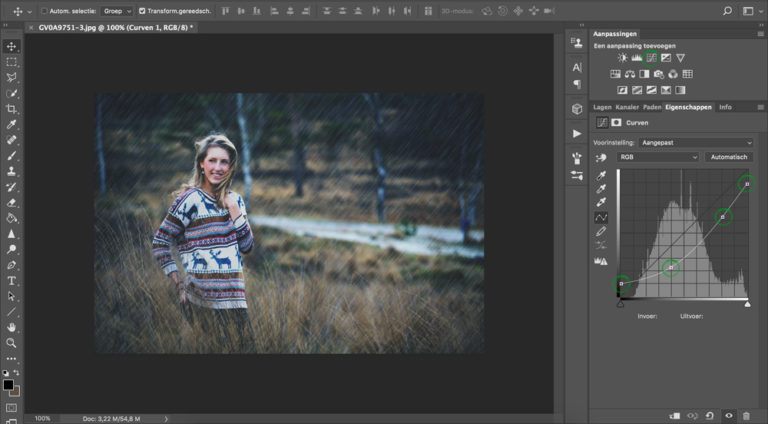768x424 pixels.
Task: Open Move tool preset picker arrow
Action: 29,11
